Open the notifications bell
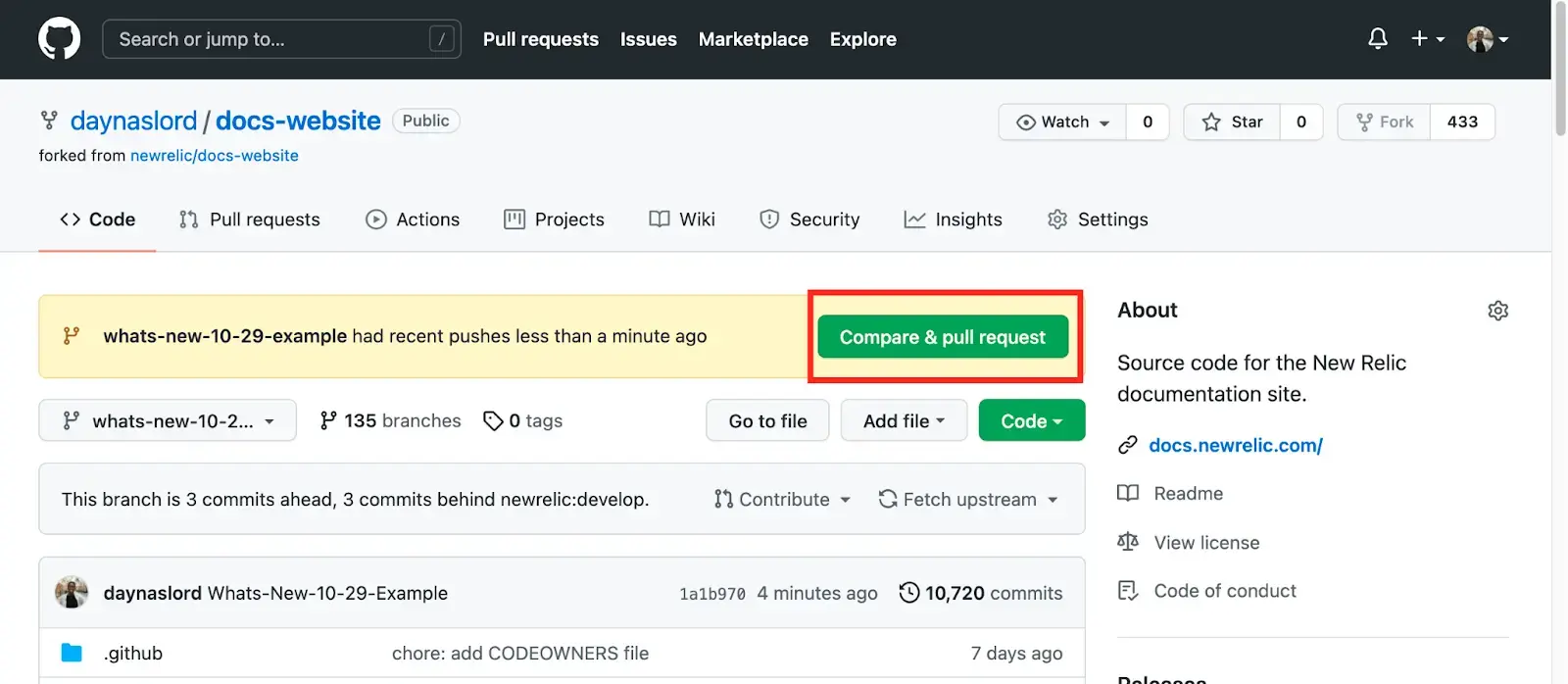Image resolution: width=1568 pixels, height=684 pixels. (1377, 39)
